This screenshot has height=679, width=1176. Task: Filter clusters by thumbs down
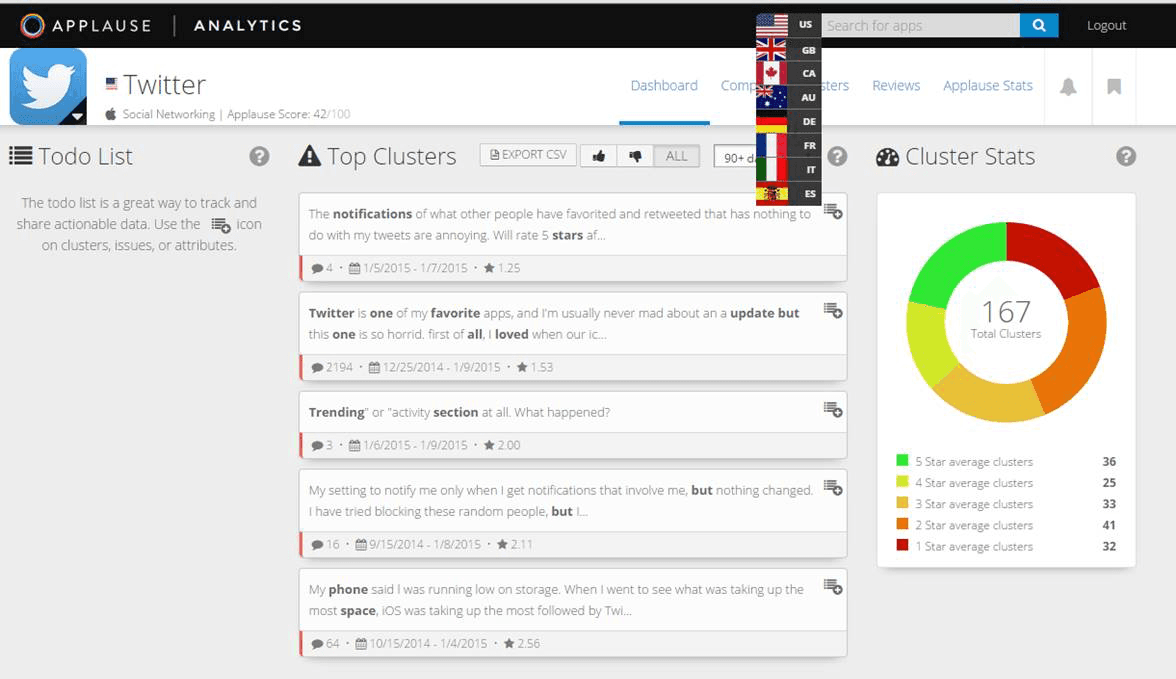click(635, 156)
